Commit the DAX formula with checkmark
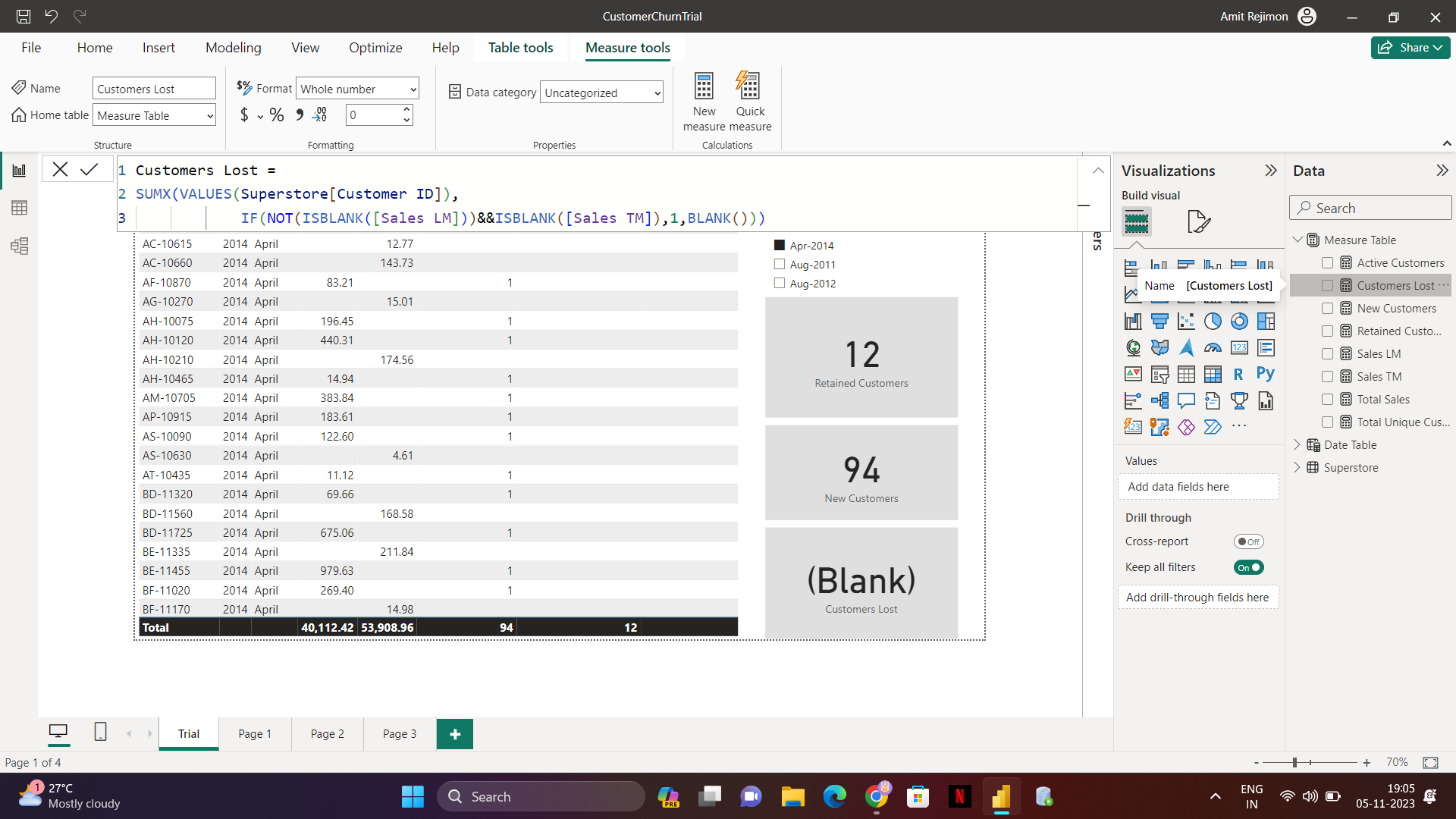Viewport: 1456px width, 819px height. tap(89, 170)
